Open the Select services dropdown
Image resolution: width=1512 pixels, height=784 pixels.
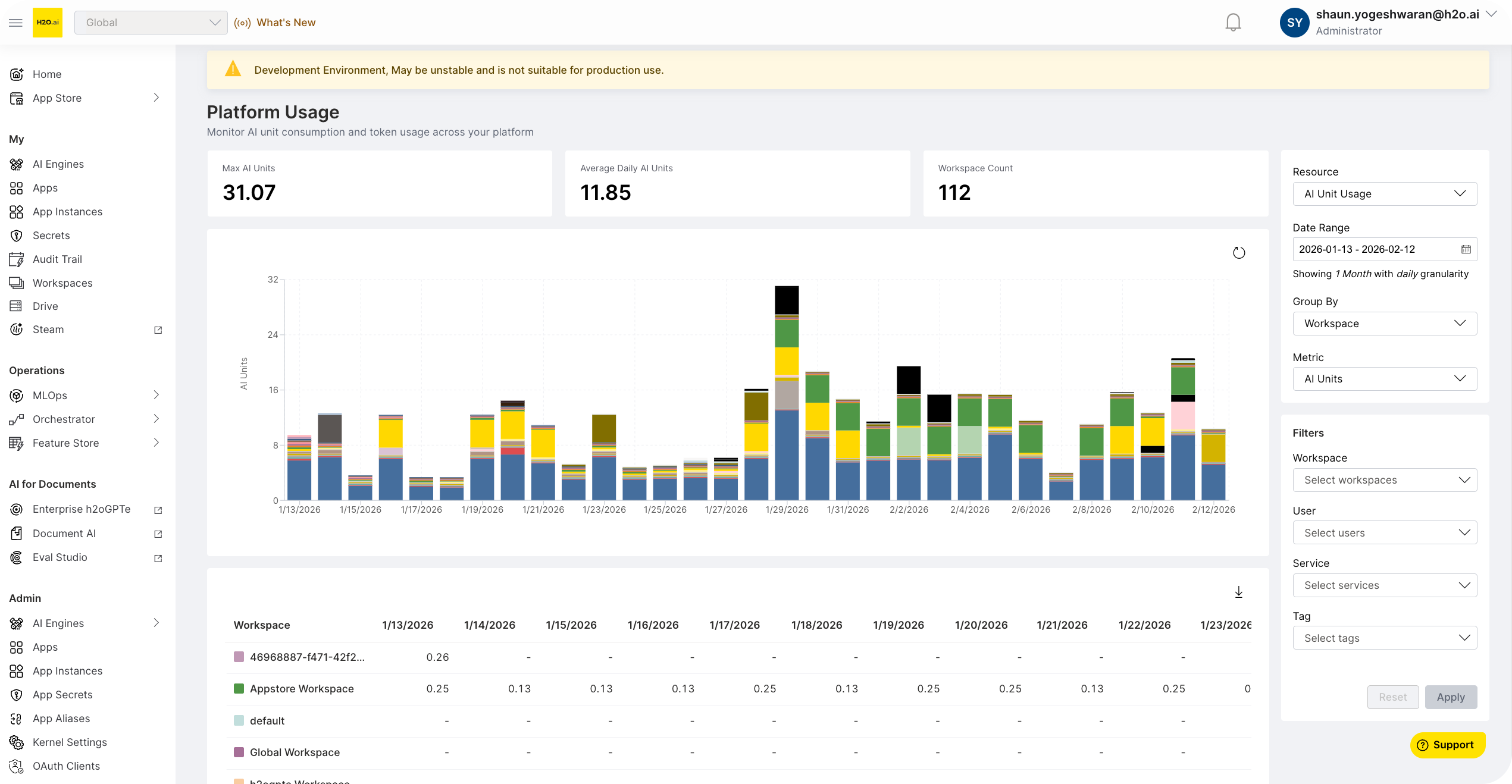[1385, 585]
